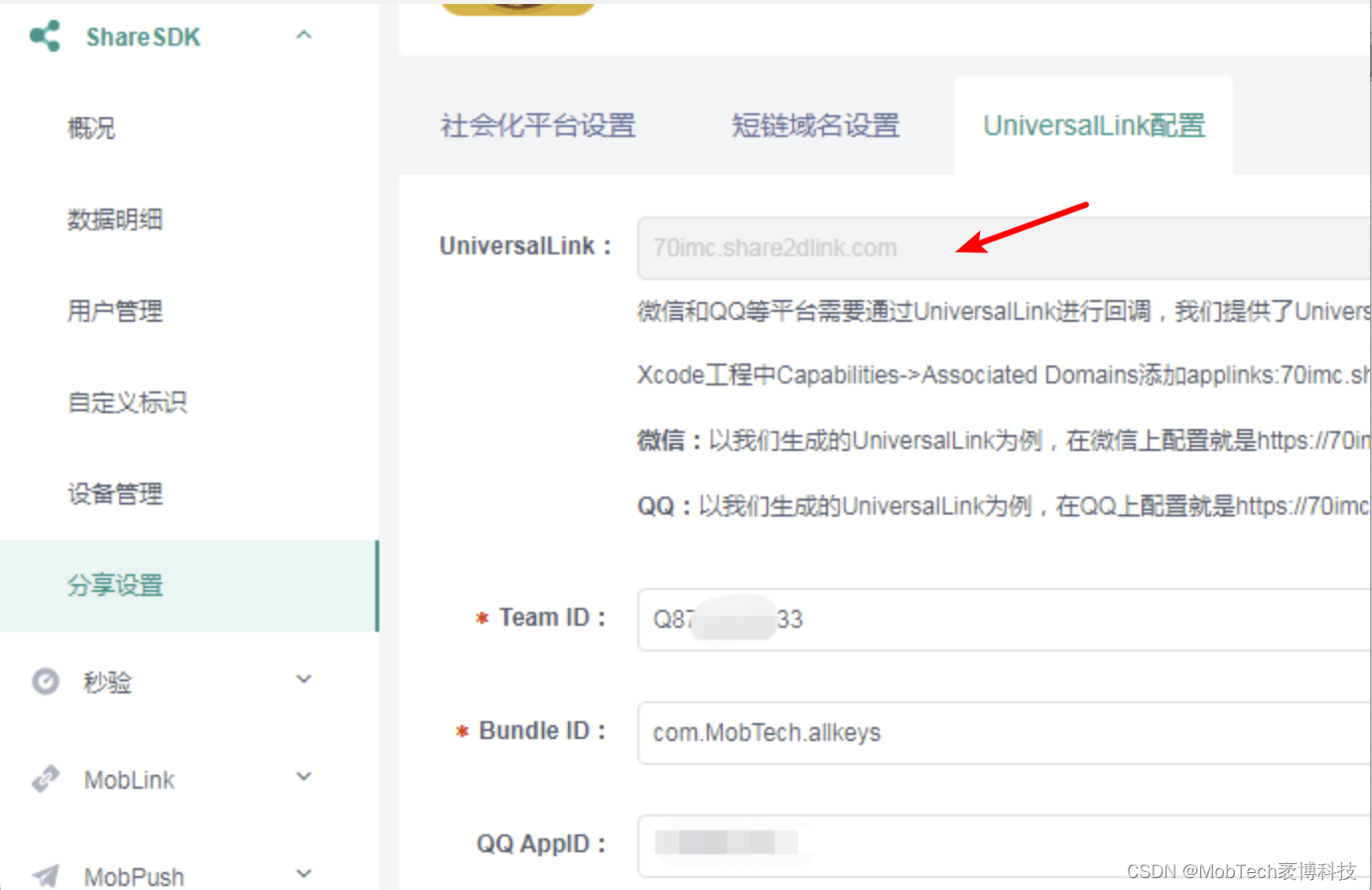Open 用户管理 in the sidebar
This screenshot has width=1372, height=890.
click(x=114, y=311)
